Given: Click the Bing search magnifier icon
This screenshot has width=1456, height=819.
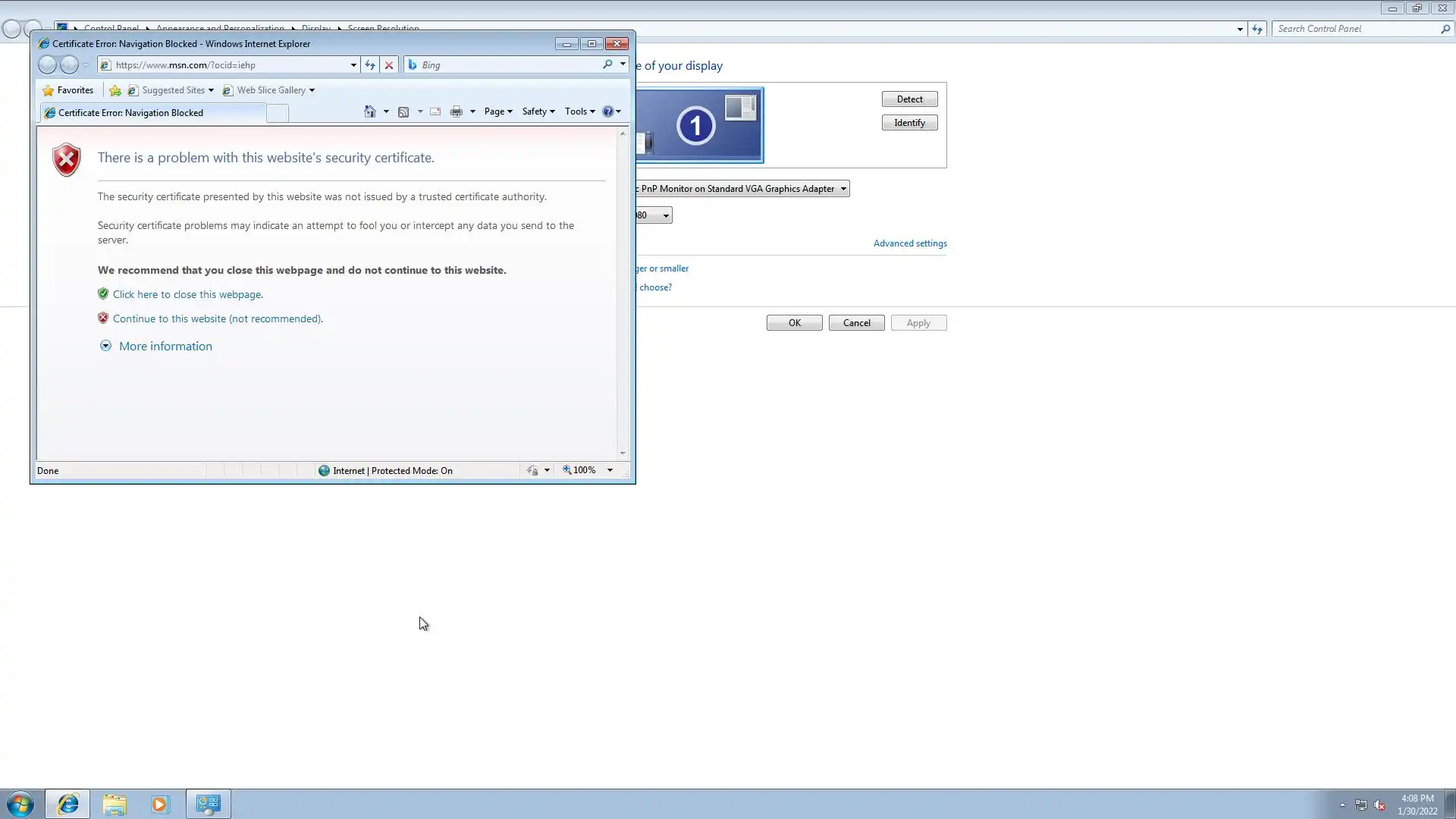Looking at the screenshot, I should [607, 64].
